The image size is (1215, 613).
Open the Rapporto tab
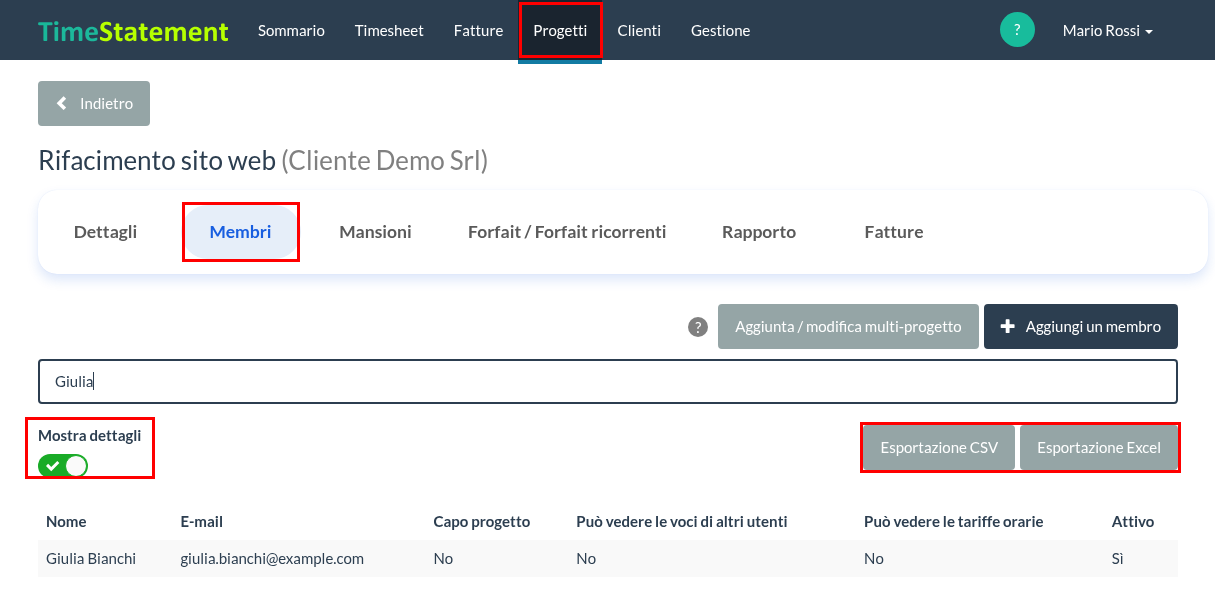coord(759,232)
